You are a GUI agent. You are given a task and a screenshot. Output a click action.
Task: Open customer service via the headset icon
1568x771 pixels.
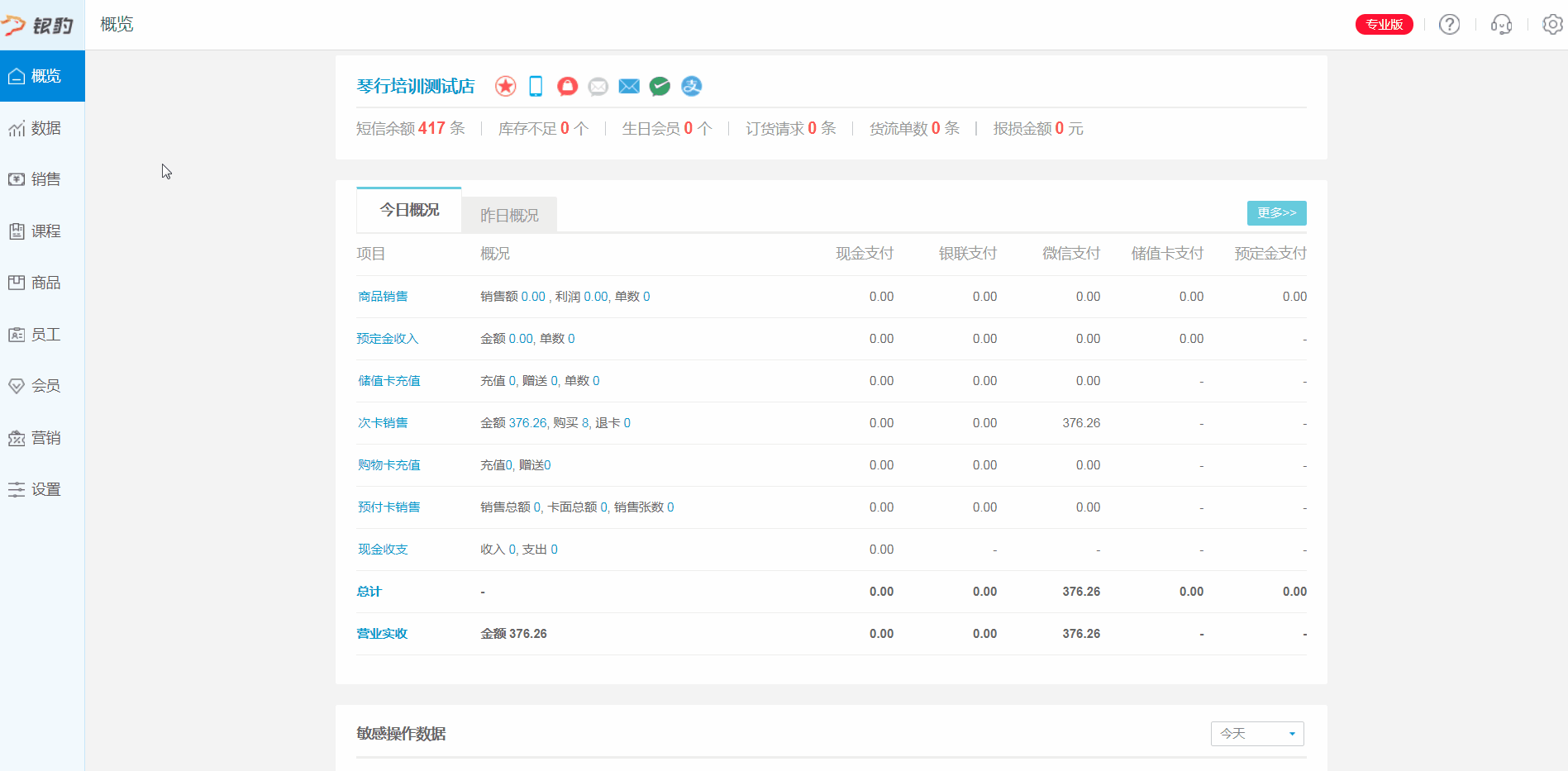pyautogui.click(x=1501, y=25)
